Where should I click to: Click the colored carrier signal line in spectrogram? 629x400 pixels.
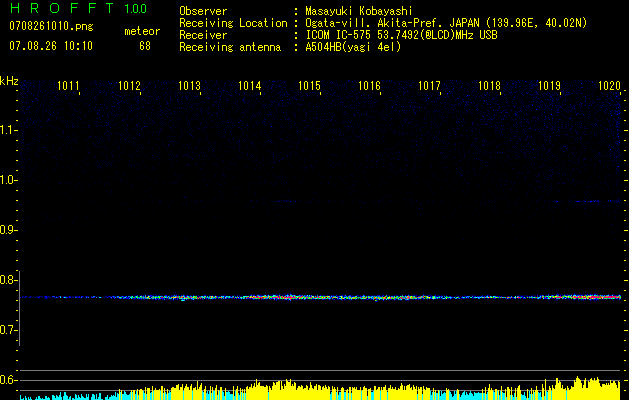pos(321,297)
